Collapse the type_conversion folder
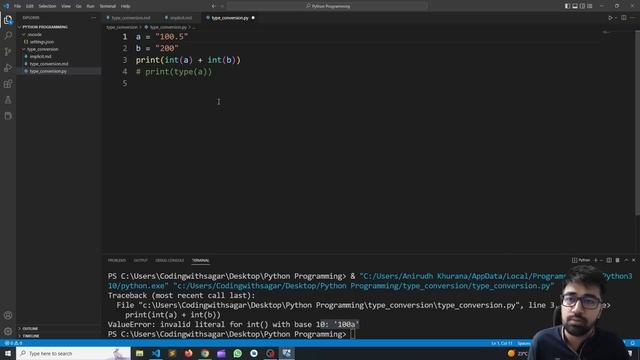Image resolution: width=640 pixels, height=360 pixels. click(x=42, y=49)
